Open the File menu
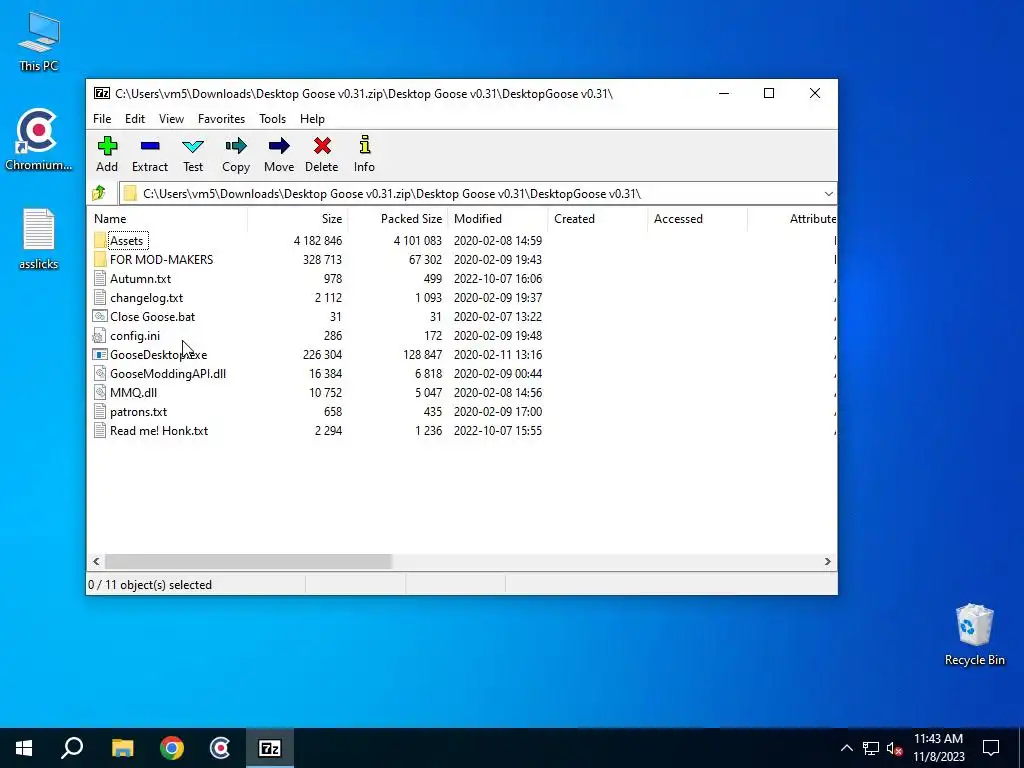This screenshot has width=1024, height=768. click(x=102, y=119)
